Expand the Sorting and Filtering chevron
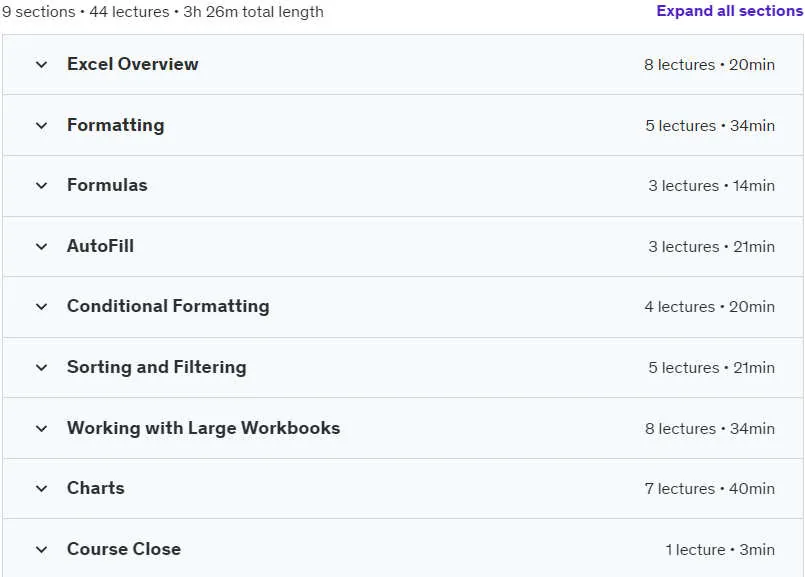Image resolution: width=805 pixels, height=577 pixels. pyautogui.click(x=42, y=368)
